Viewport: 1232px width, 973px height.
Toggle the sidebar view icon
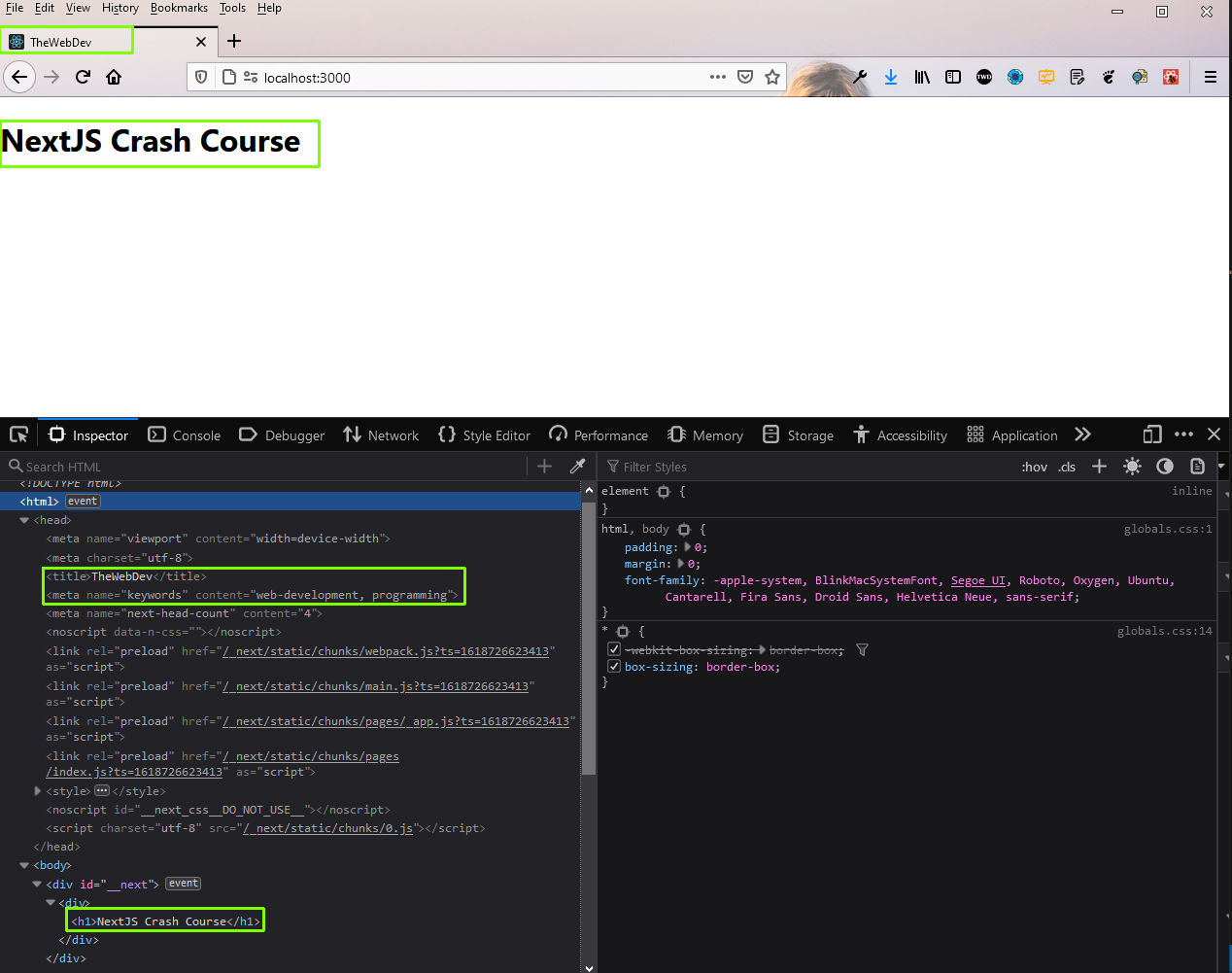click(x=953, y=77)
